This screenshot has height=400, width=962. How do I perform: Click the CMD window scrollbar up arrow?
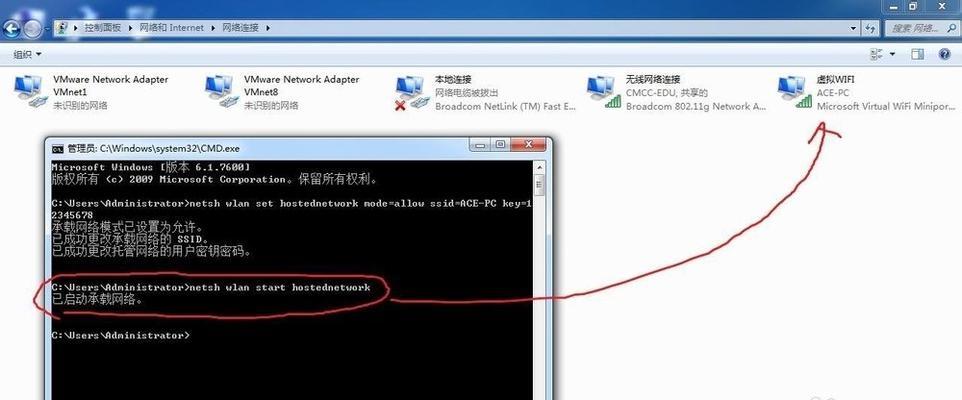(x=539, y=166)
